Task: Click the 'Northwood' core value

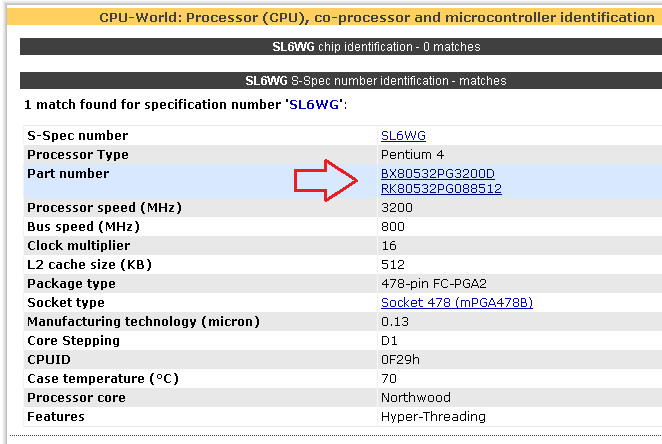Action: click(416, 397)
